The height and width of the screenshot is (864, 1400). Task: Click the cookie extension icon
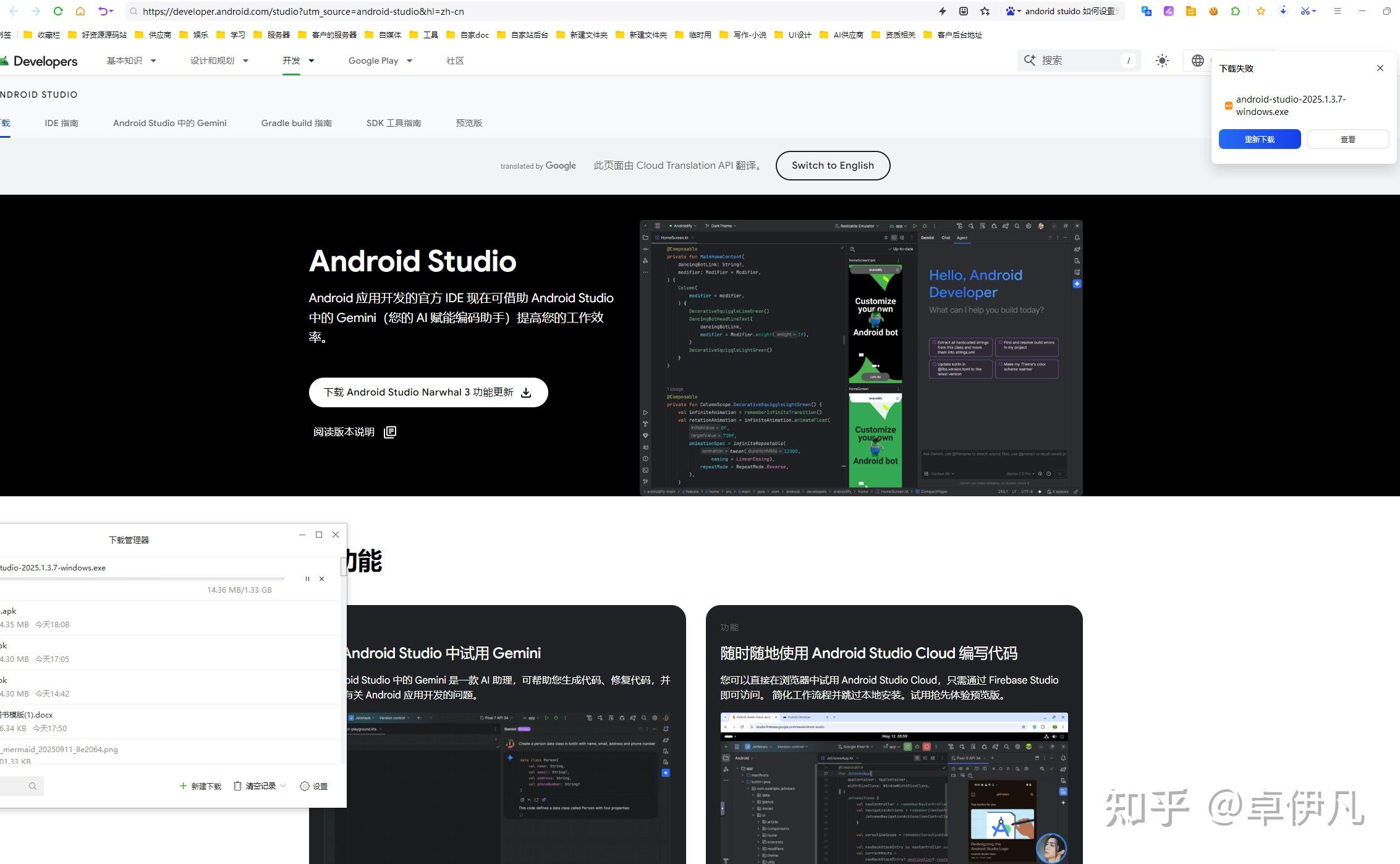pos(1213,11)
